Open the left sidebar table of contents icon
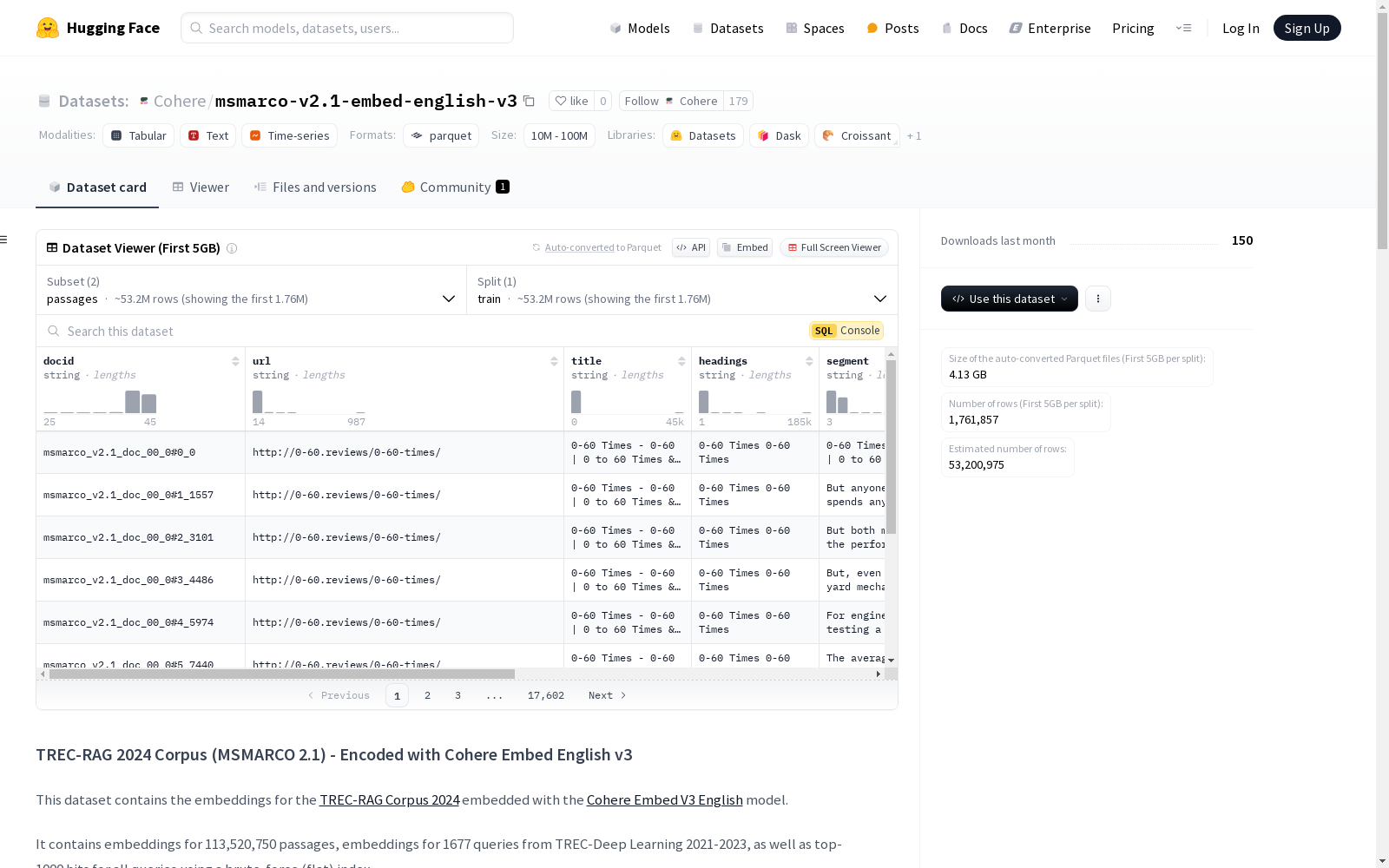Image resolution: width=1389 pixels, height=868 pixels. [3, 240]
